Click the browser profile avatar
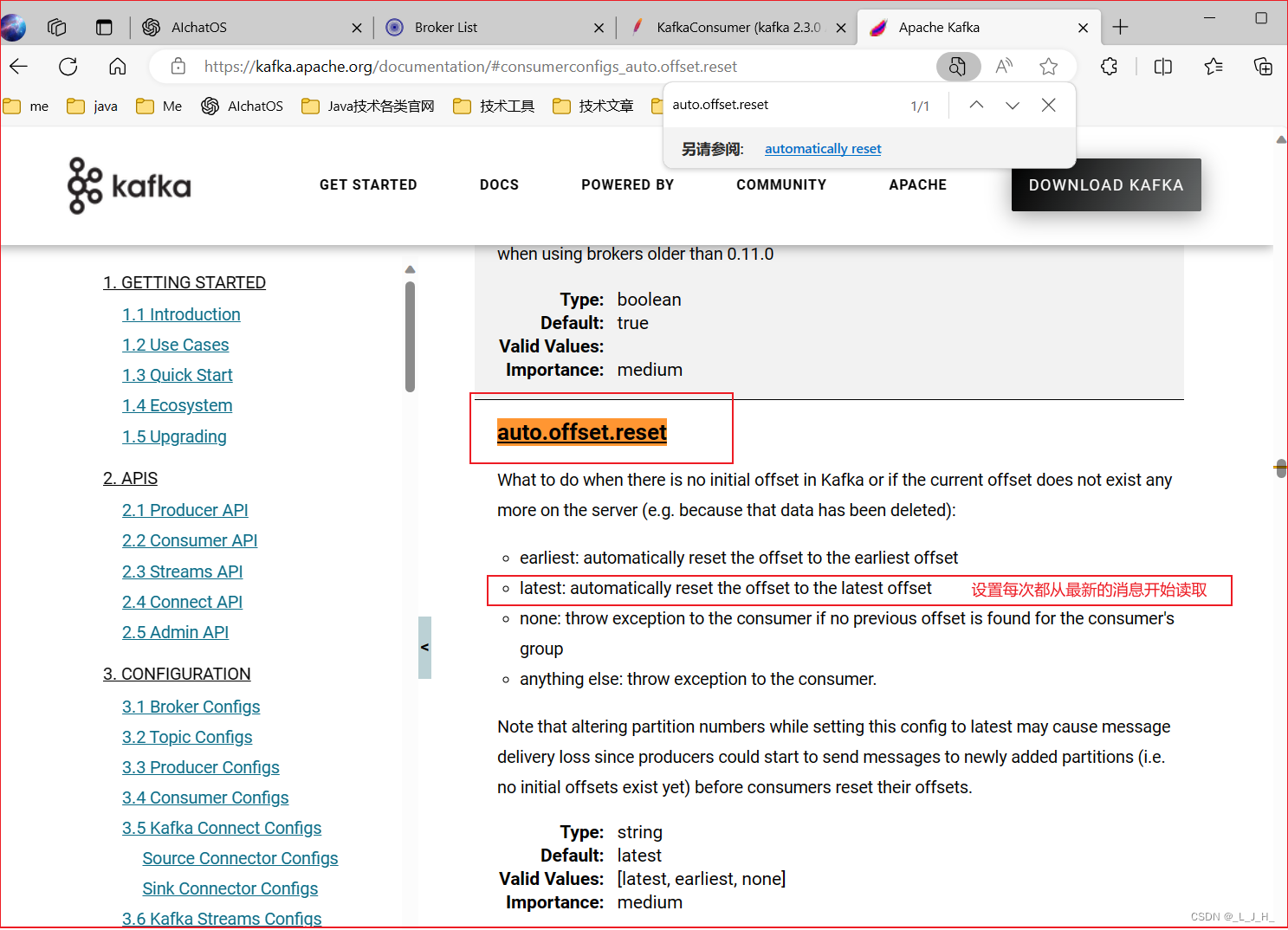Screen dimensions: 1288x930 [12, 28]
